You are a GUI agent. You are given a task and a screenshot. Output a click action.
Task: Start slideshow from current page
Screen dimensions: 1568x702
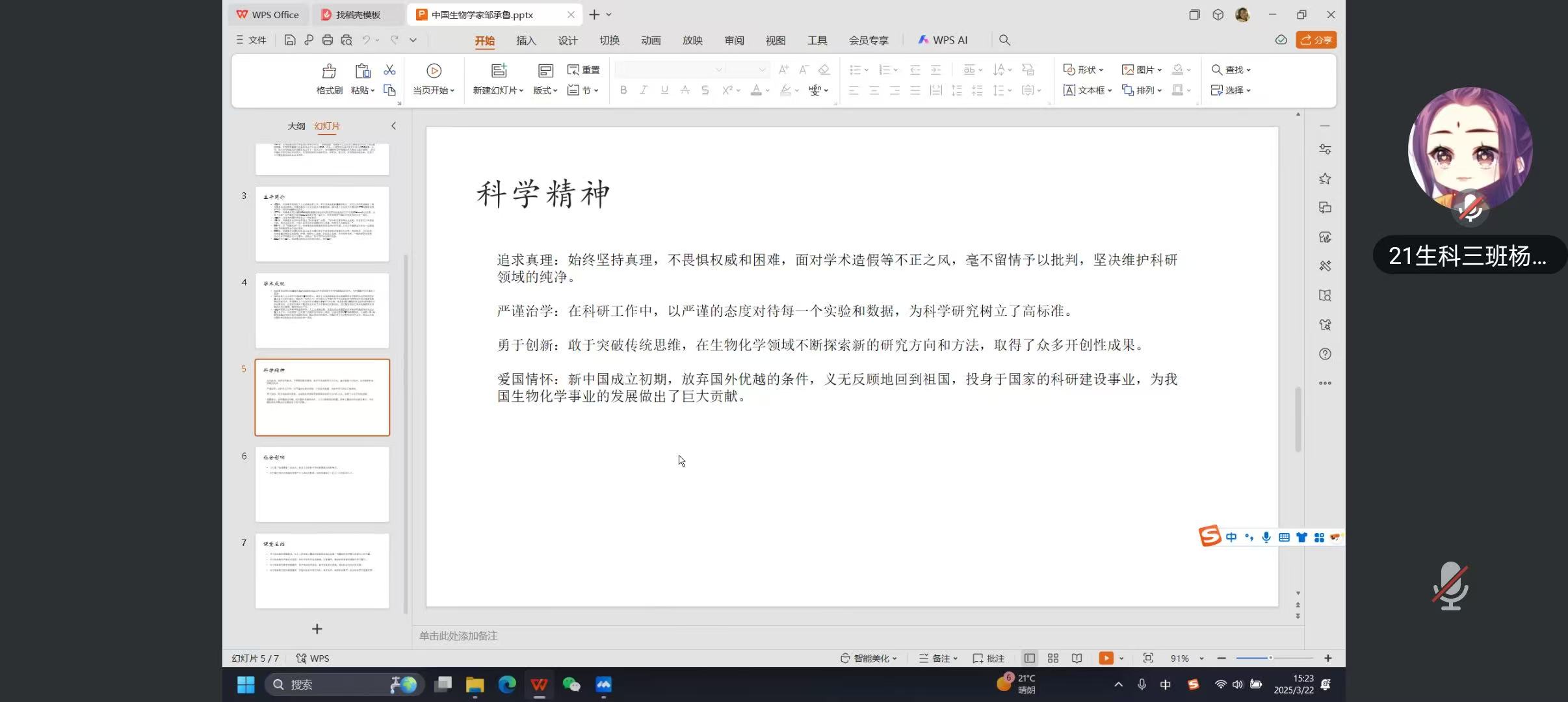(x=434, y=71)
